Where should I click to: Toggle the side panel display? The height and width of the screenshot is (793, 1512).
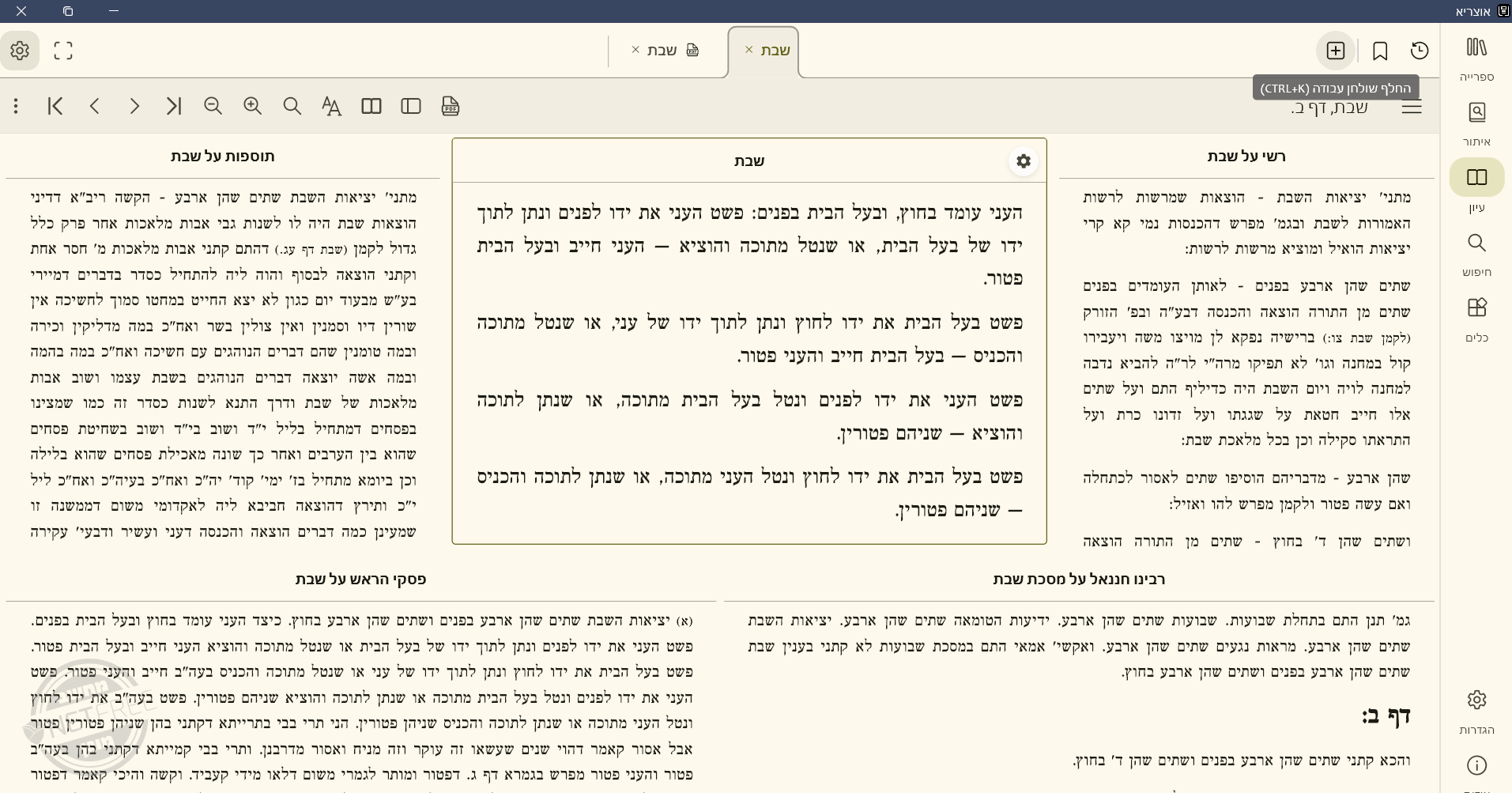(411, 106)
